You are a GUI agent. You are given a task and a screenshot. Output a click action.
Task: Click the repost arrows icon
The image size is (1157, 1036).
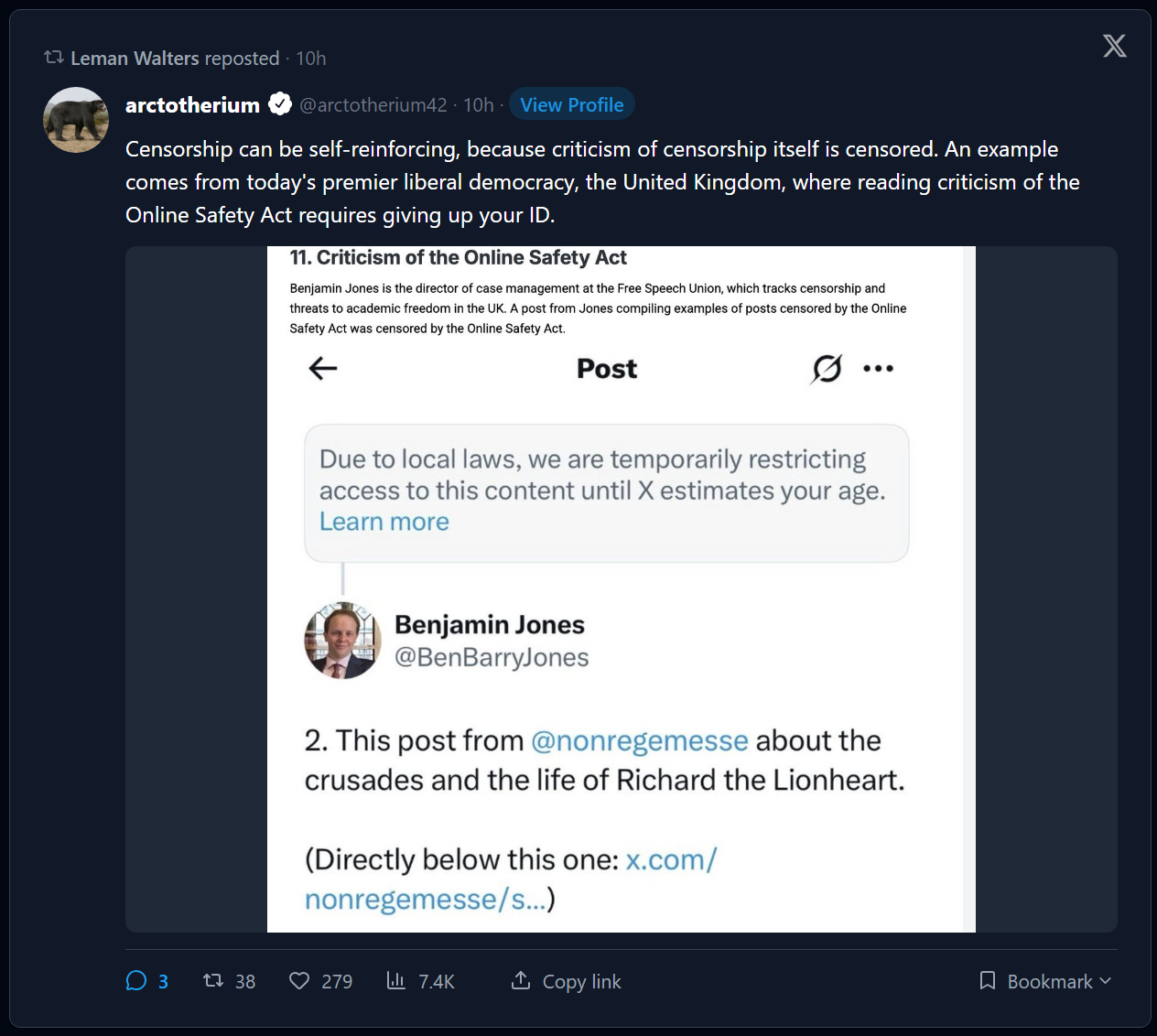[x=213, y=981]
